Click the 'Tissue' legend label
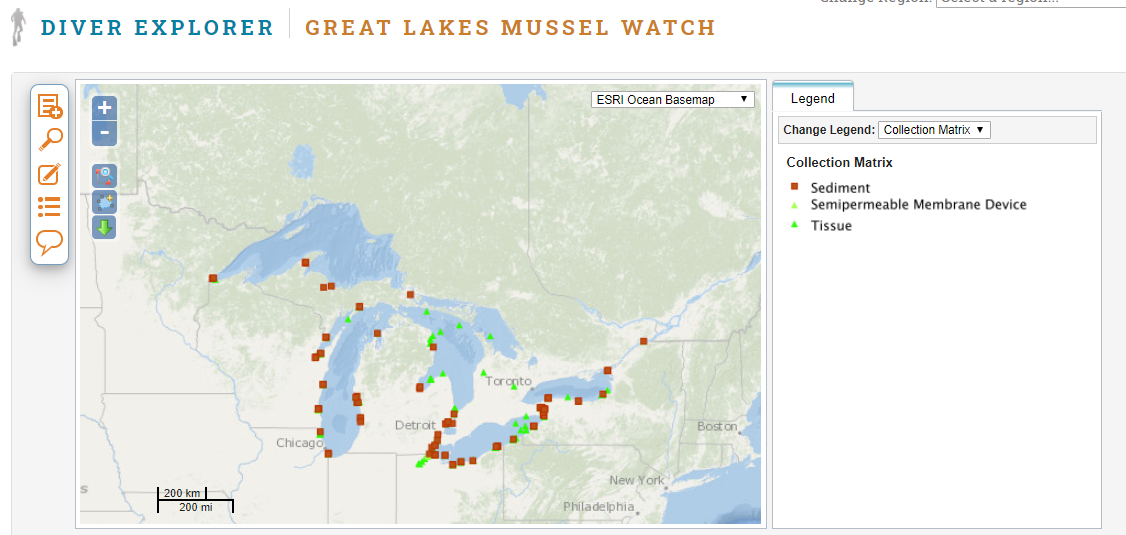Screen dimensions: 1126x535 coord(831,225)
